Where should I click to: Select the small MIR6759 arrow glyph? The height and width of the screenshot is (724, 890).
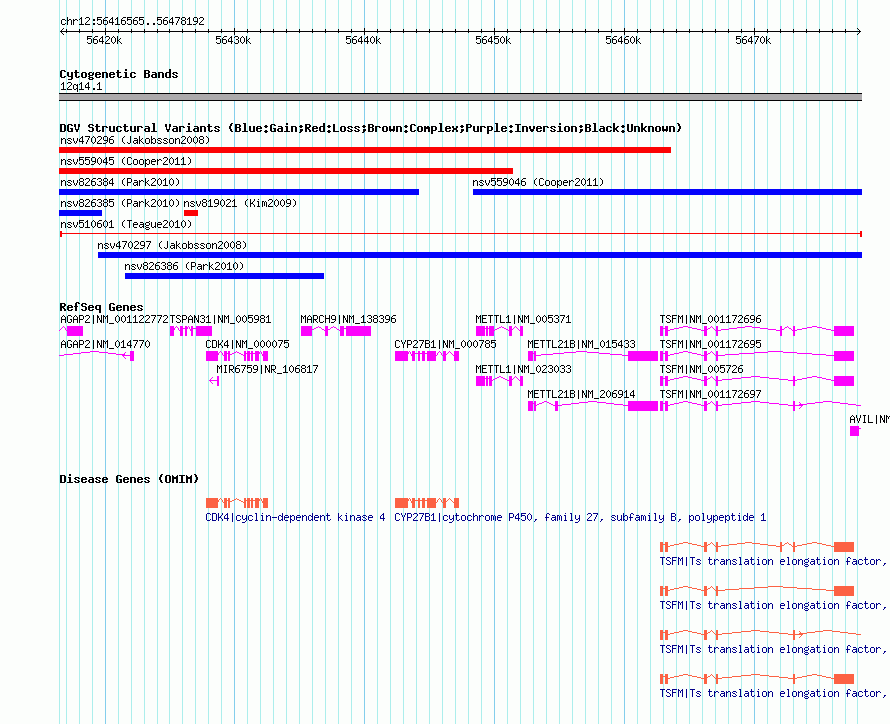214,381
